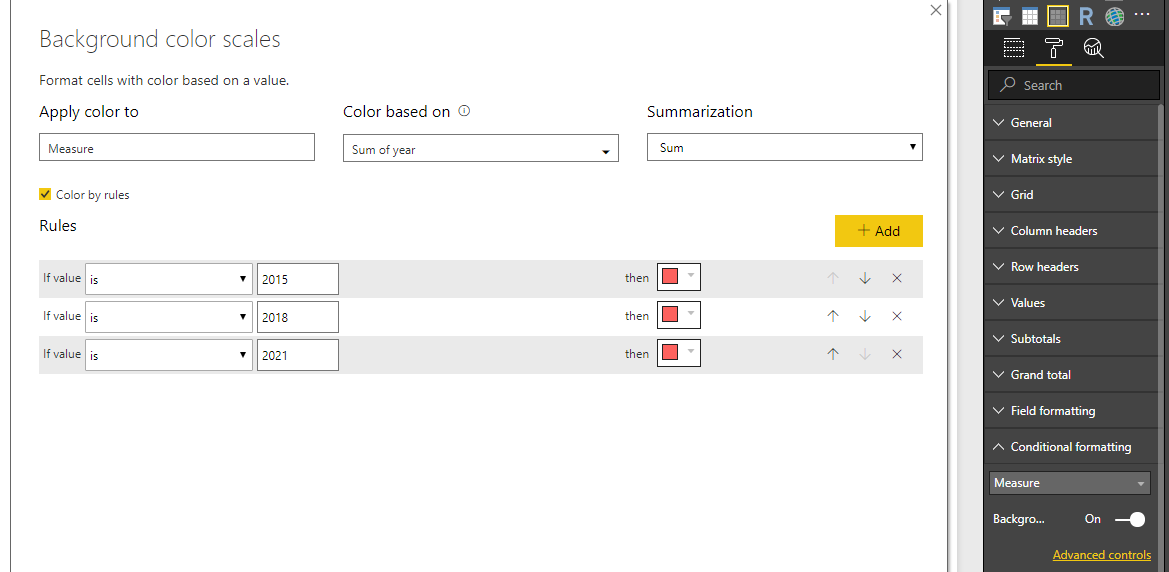
Task: Expand the Grand total section
Action: [1072, 374]
